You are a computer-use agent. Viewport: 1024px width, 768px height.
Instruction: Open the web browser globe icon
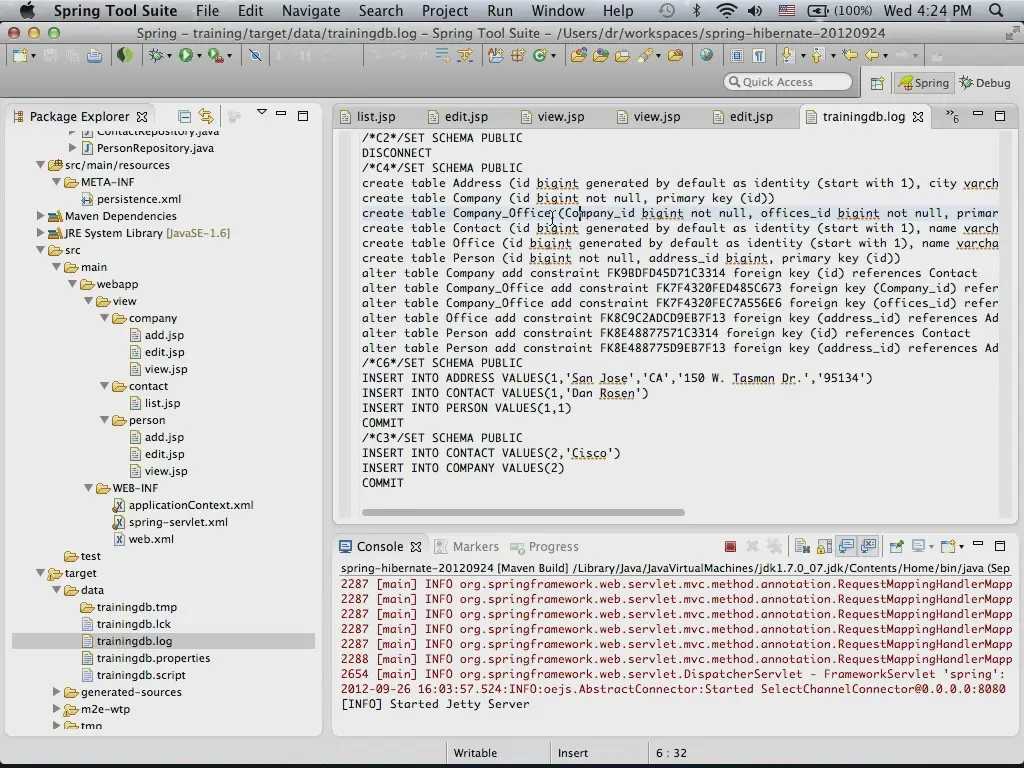(x=707, y=56)
